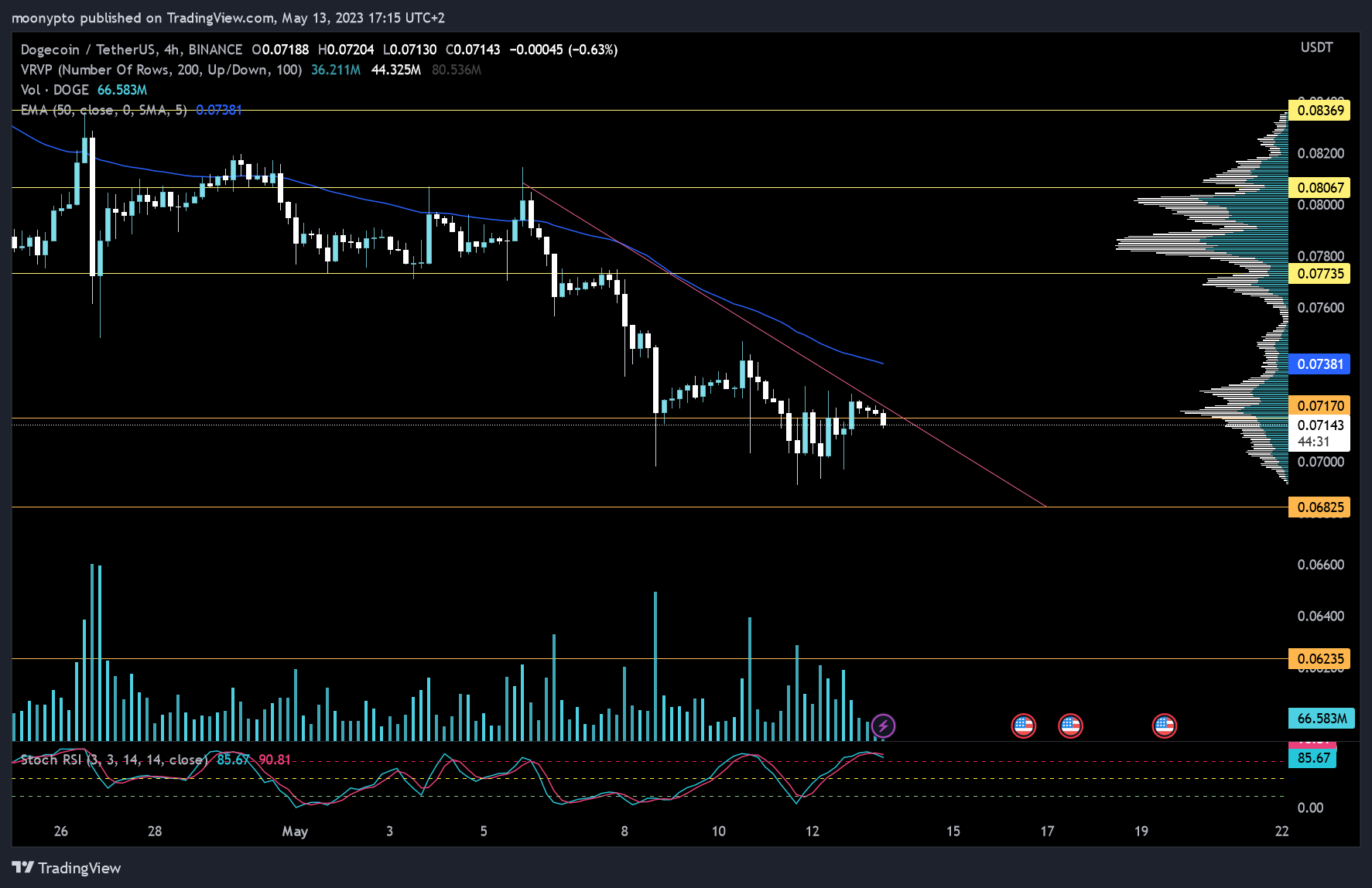Click the middle US flag event icon

tap(1070, 726)
